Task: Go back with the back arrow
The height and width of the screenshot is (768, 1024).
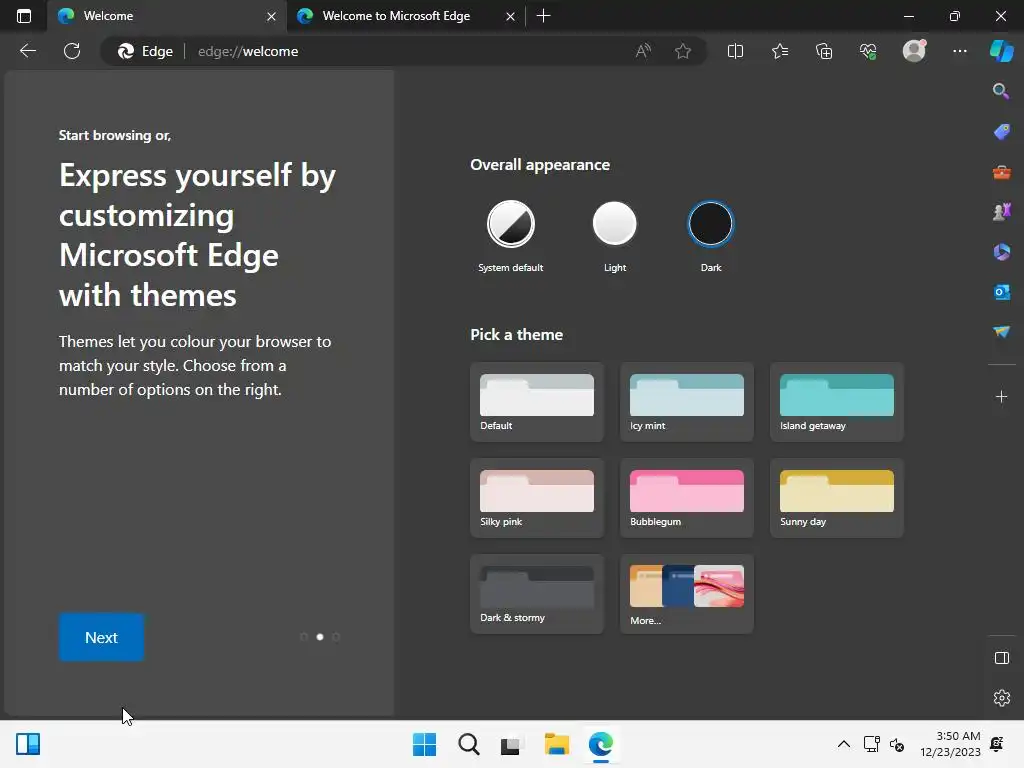Action: (x=27, y=51)
